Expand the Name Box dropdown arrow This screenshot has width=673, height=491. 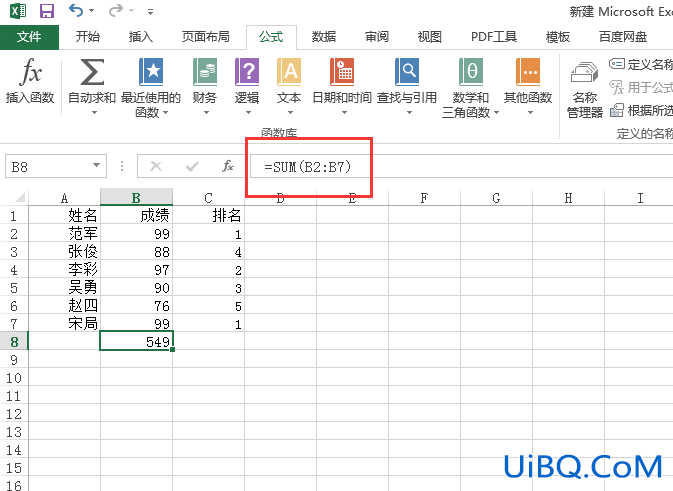pos(97,165)
